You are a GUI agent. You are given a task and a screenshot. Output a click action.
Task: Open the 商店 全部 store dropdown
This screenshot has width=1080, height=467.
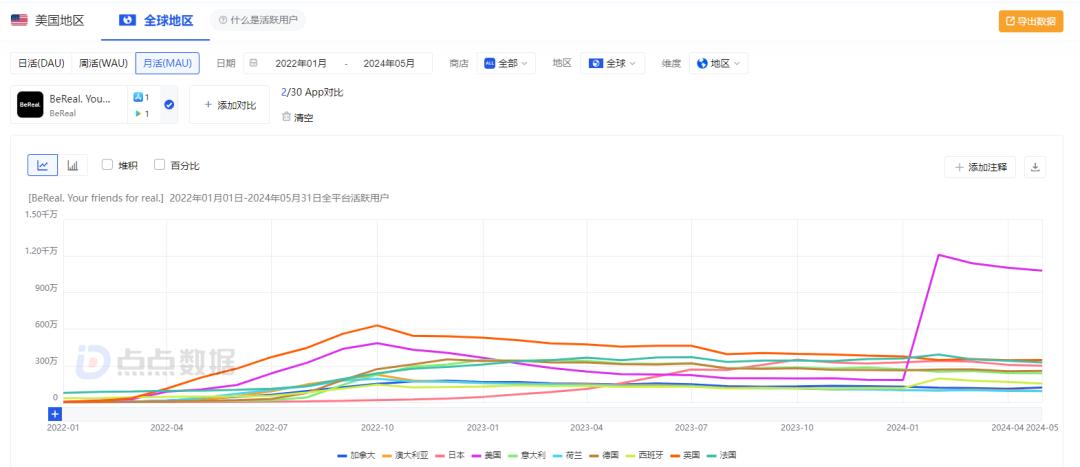[507, 63]
